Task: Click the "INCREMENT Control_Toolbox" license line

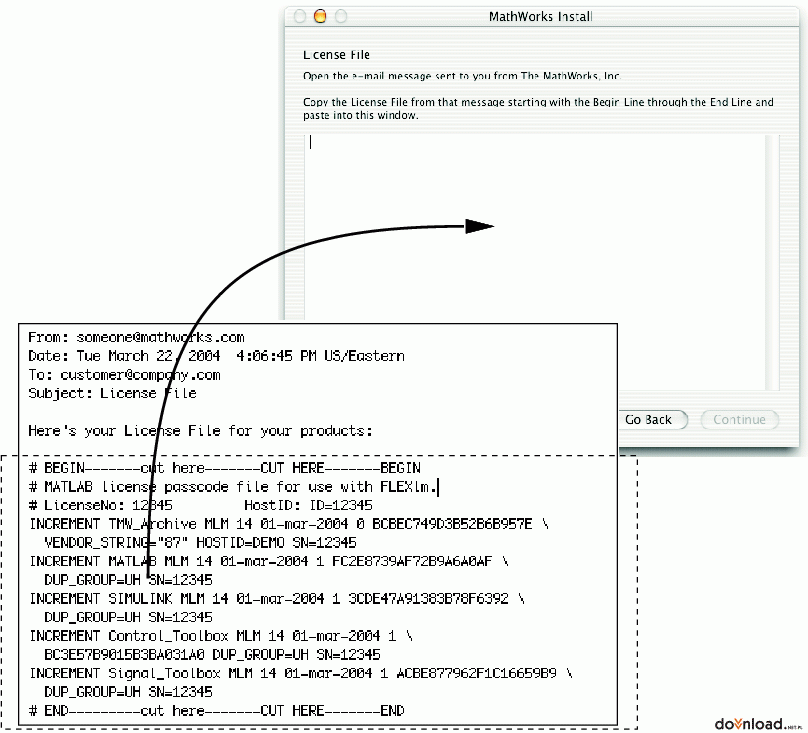Action: (221, 636)
